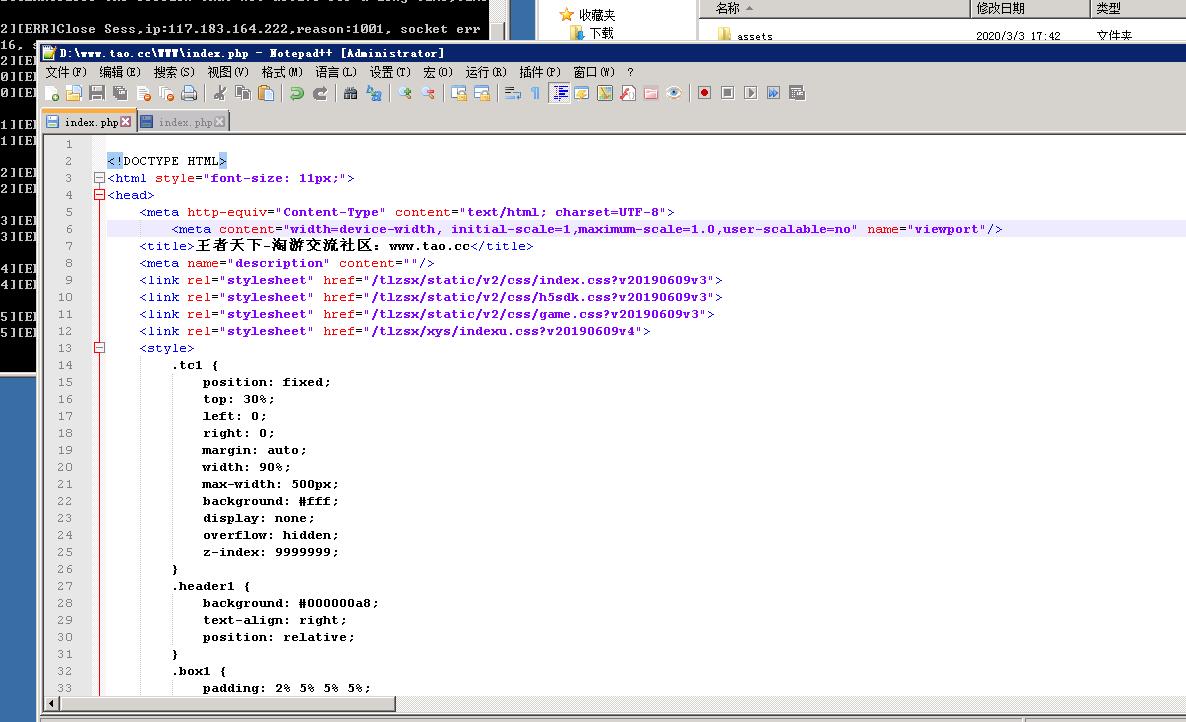The width and height of the screenshot is (1186, 722).
Task: Sort by the 修改日期 column header
Action: point(1000,8)
